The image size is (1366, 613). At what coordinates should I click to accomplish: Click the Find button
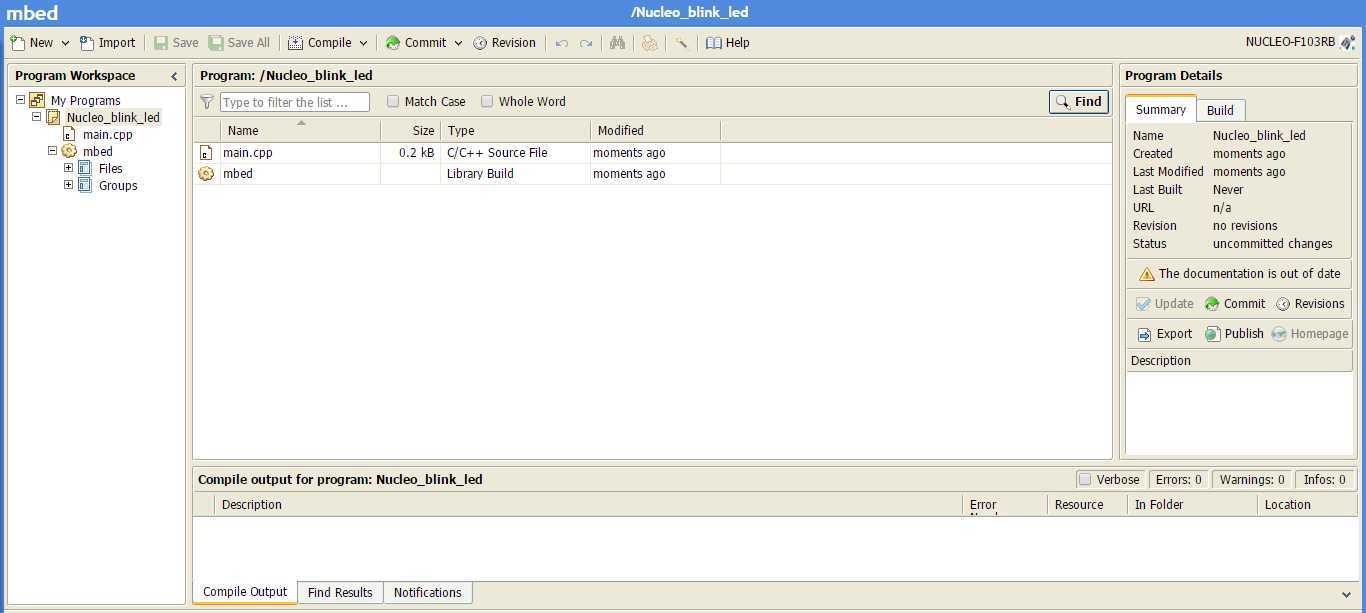pos(1079,102)
